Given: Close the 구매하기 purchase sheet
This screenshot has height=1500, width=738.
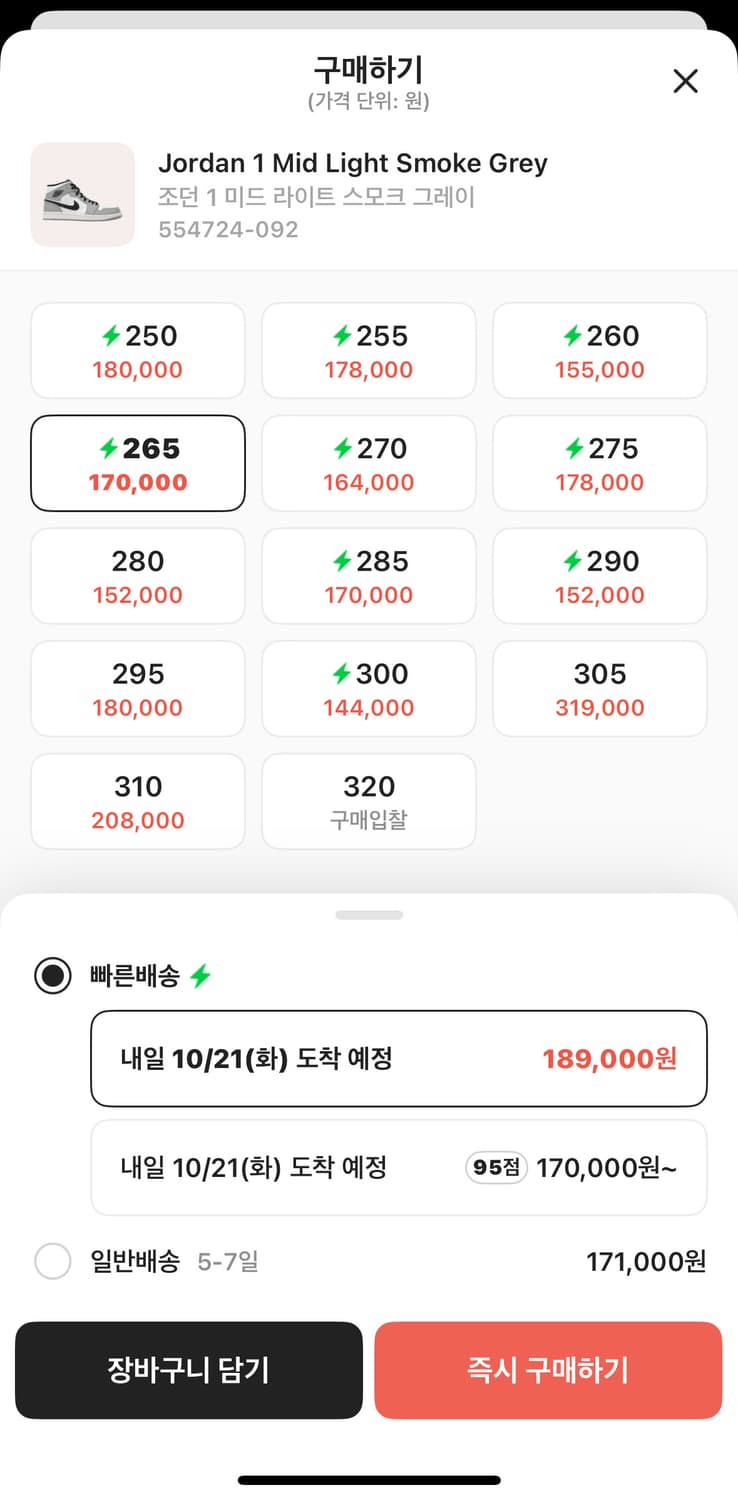Looking at the screenshot, I should (685, 81).
